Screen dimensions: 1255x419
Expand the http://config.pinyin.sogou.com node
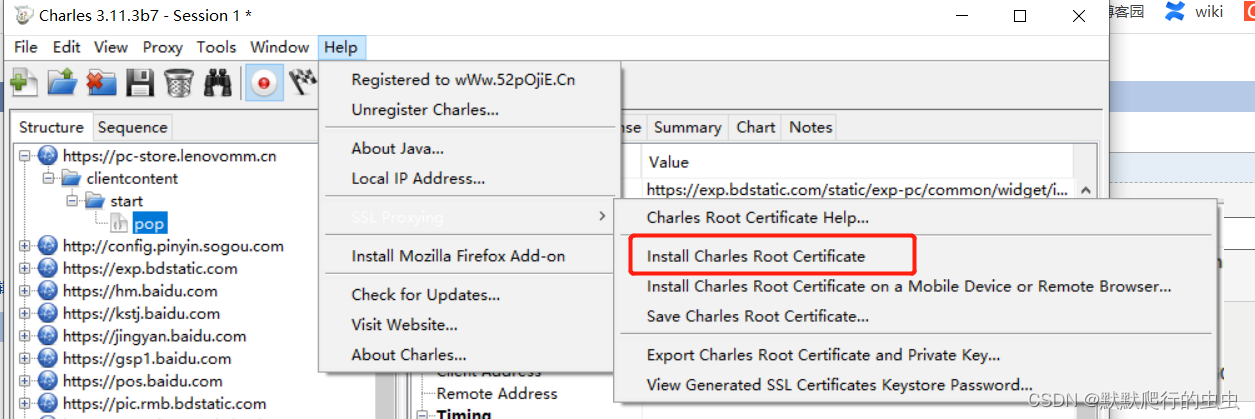pyautogui.click(x=25, y=246)
